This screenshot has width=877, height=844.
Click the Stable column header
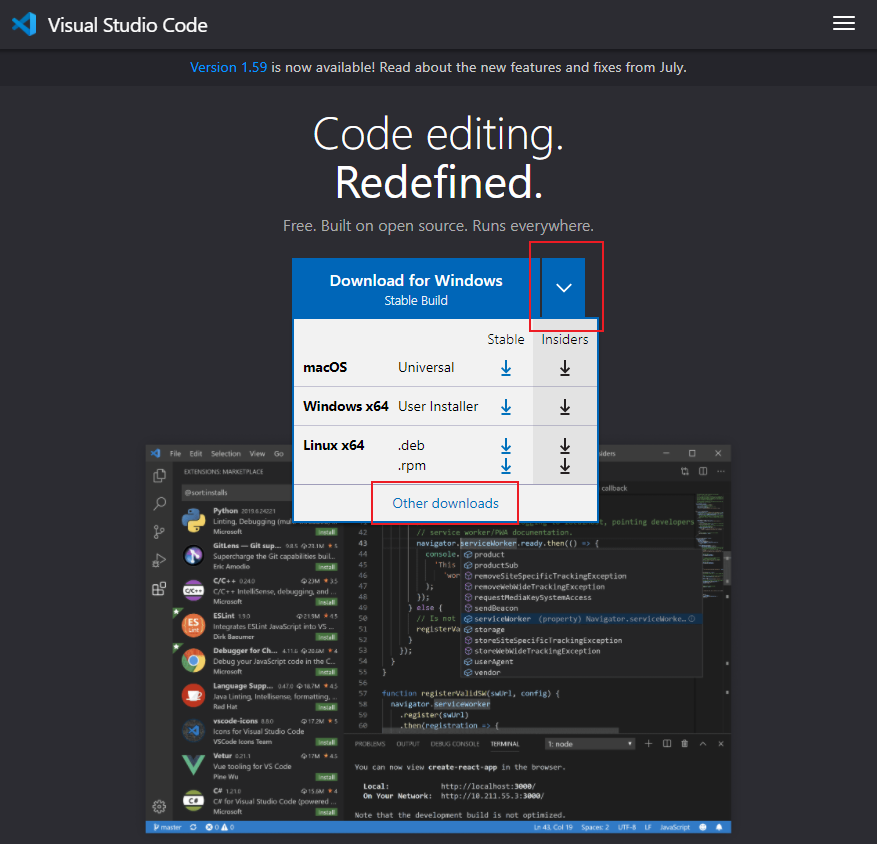pyautogui.click(x=506, y=340)
